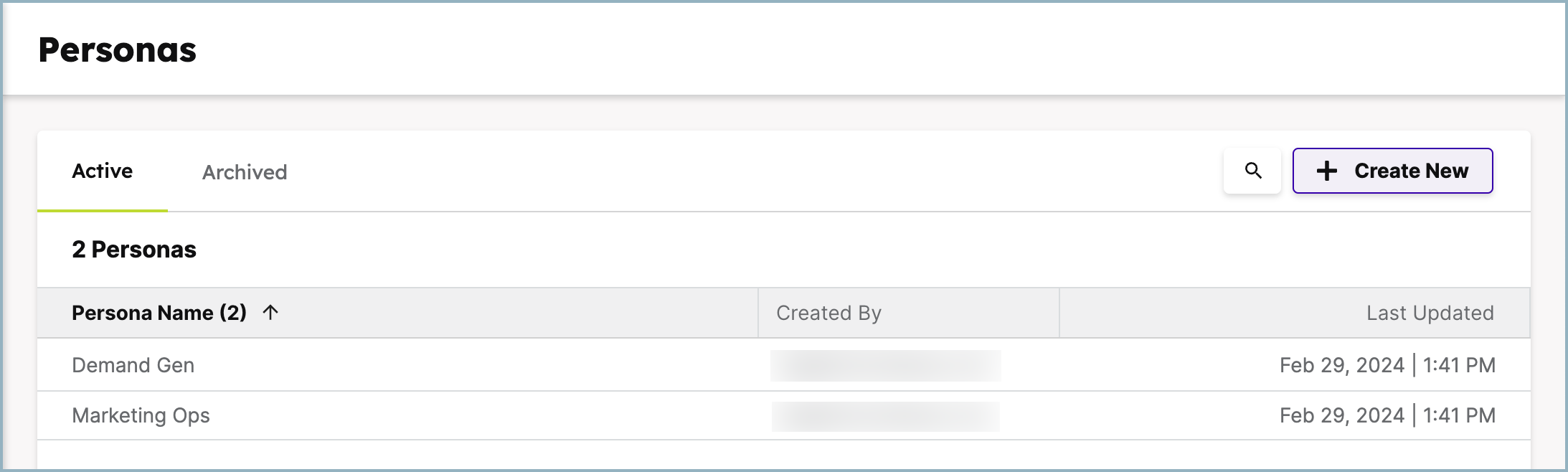This screenshot has width=1568, height=472.
Task: Click the Create New button label
Action: click(1411, 171)
